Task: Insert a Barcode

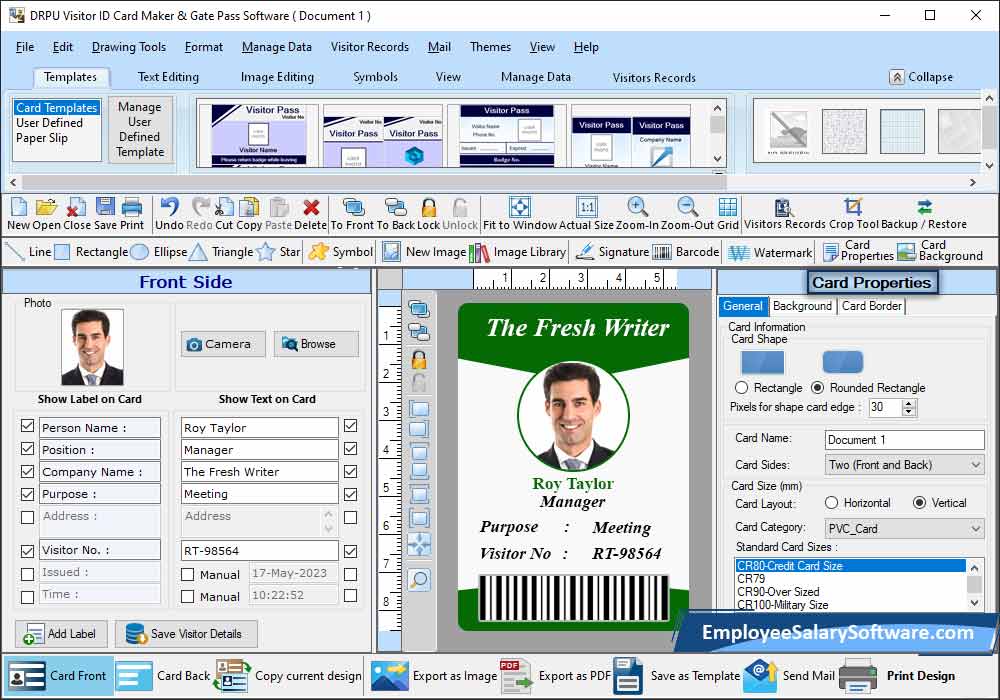Action: [x=686, y=252]
